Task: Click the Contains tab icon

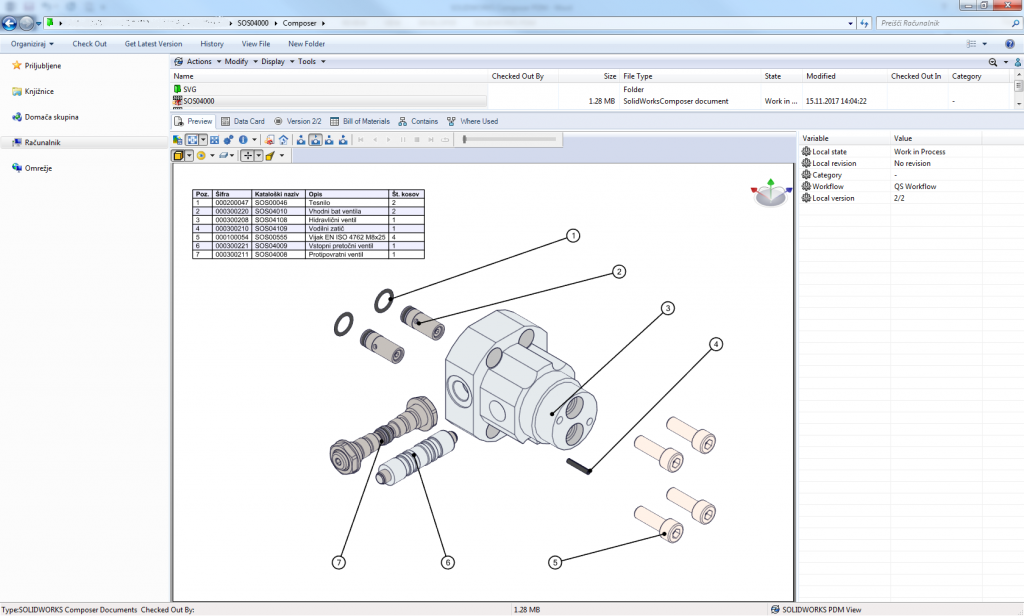Action: click(x=421, y=120)
